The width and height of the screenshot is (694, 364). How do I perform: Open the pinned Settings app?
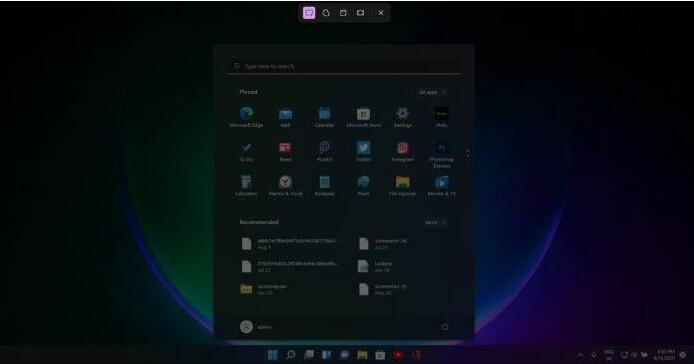(x=402, y=117)
